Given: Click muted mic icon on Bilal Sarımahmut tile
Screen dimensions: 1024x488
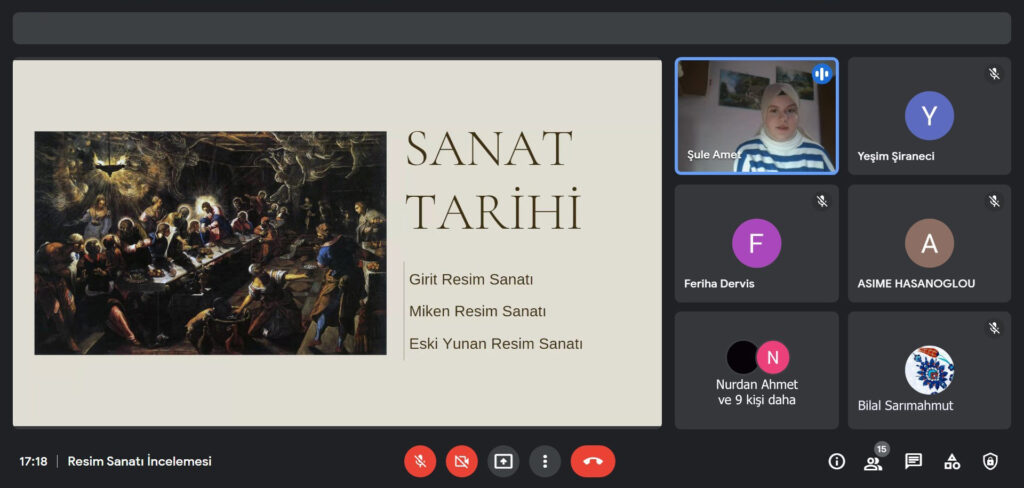Looking at the screenshot, I should (x=994, y=328).
